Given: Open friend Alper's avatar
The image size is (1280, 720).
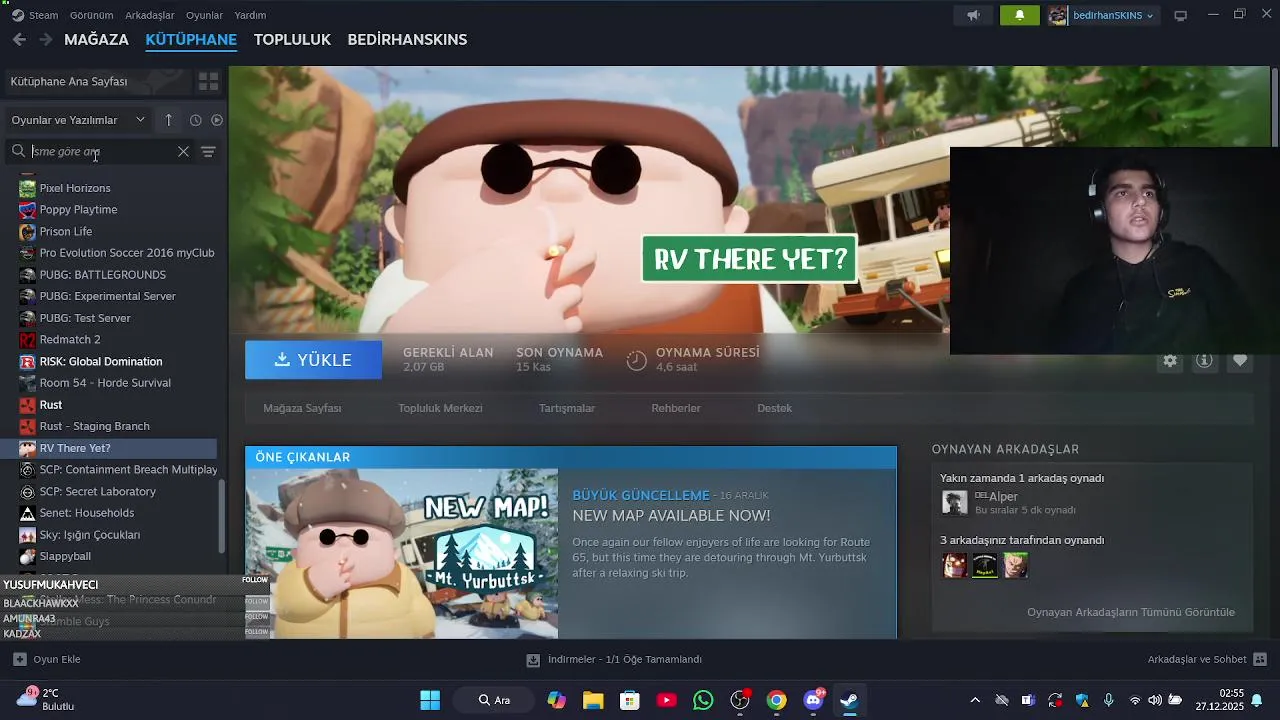Looking at the screenshot, I should (955, 503).
